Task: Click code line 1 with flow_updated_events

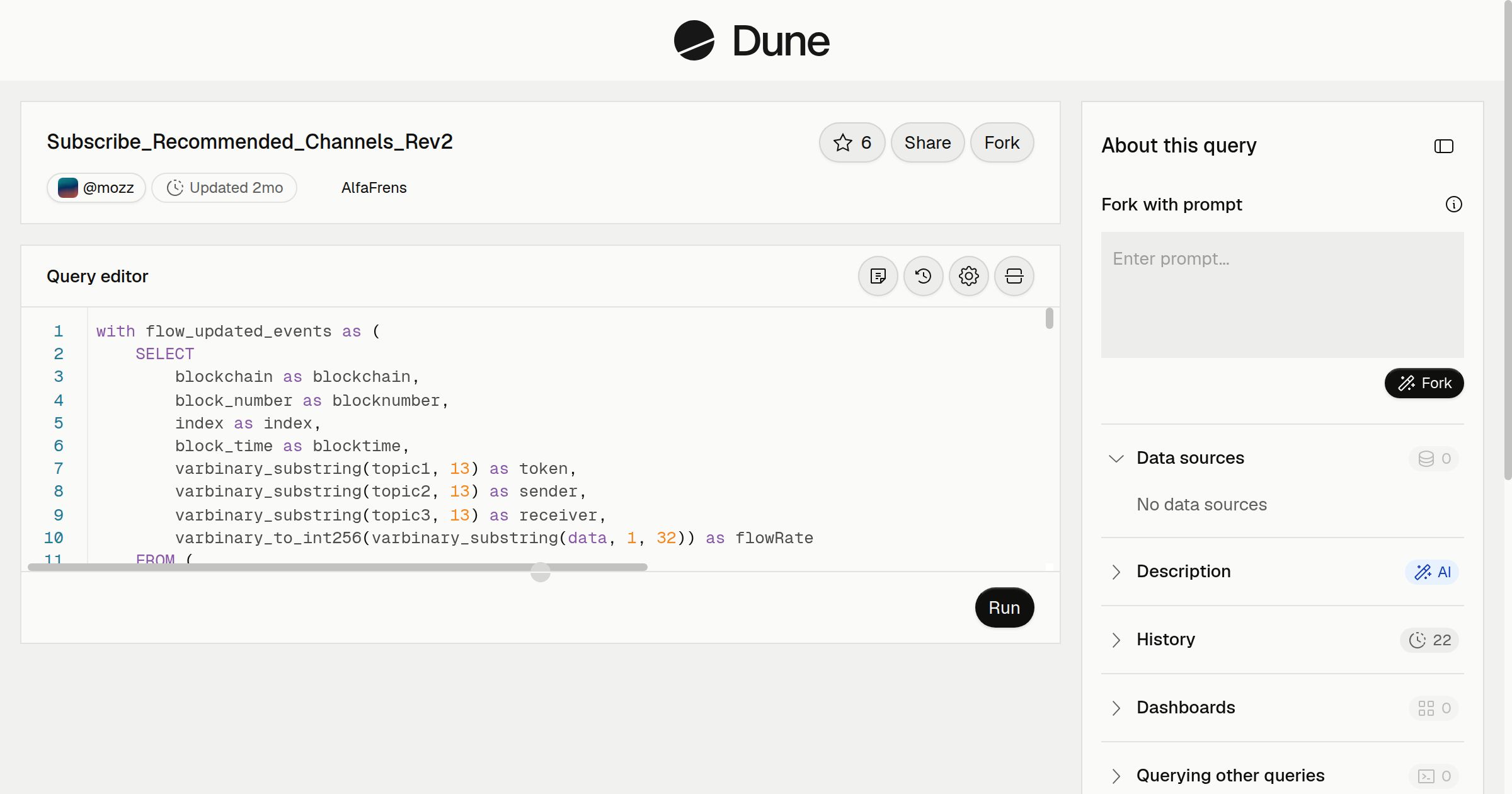Action: 238,331
